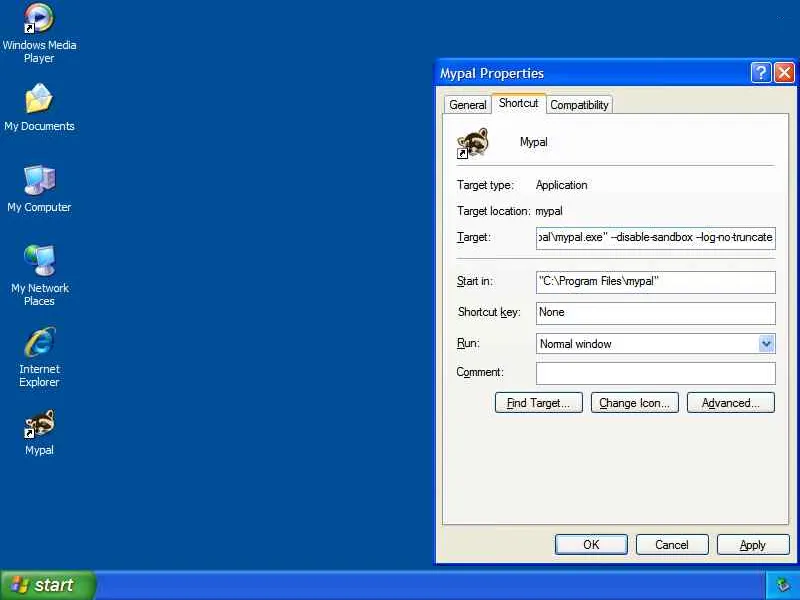Image resolution: width=800 pixels, height=600 pixels.
Task: Apply the shortcut changes
Action: click(753, 544)
